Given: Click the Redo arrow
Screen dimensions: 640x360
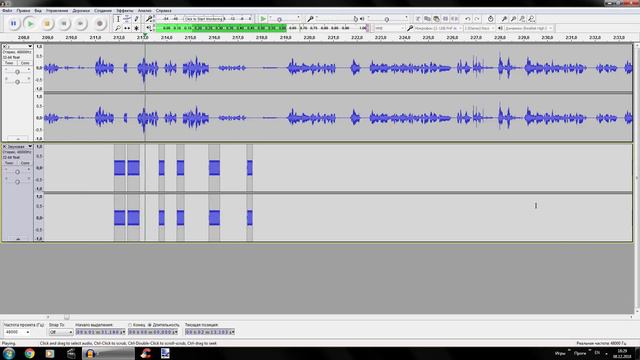Looking at the screenshot, I should [x=477, y=19].
